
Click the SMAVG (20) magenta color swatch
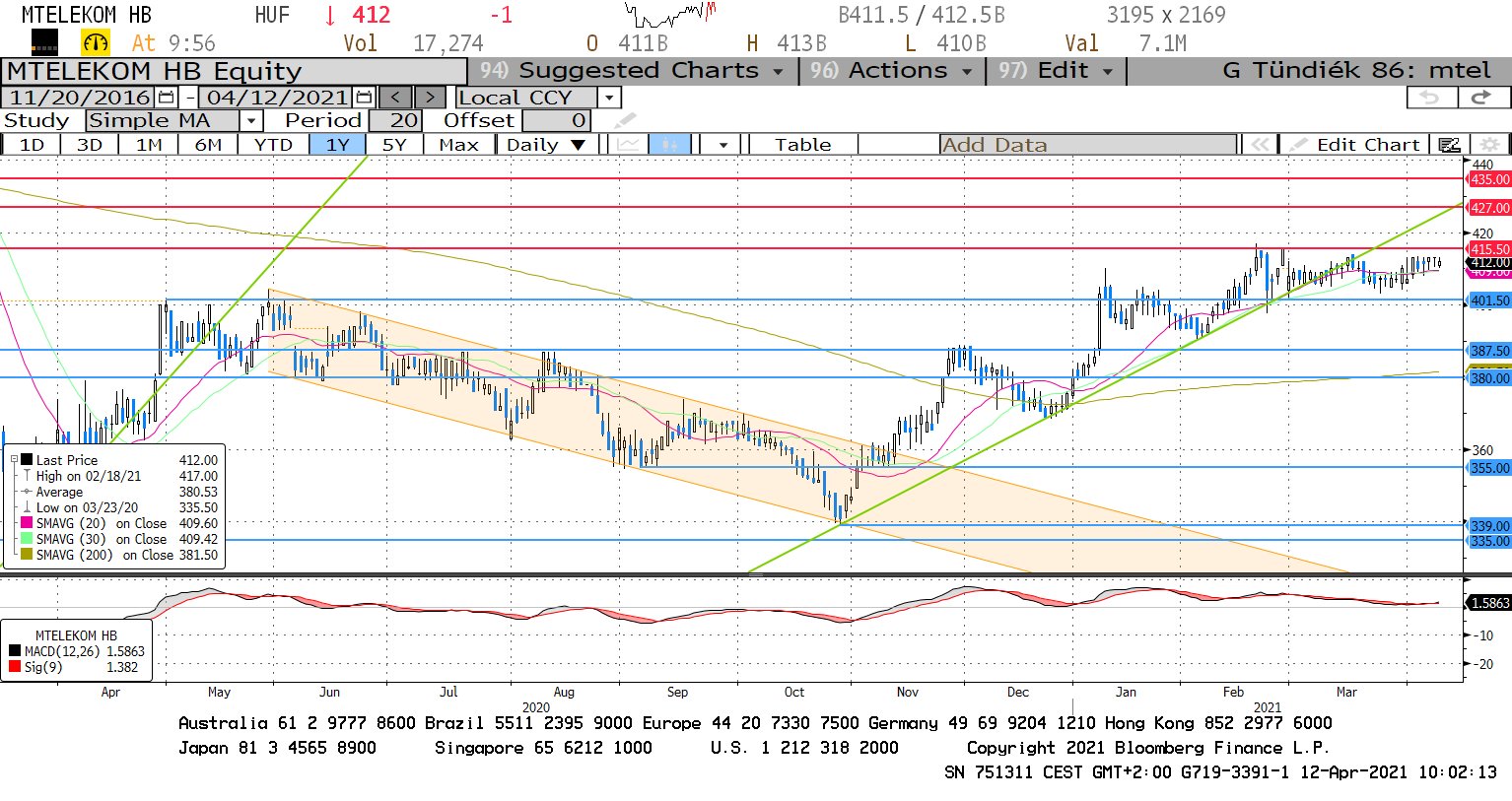[27, 523]
